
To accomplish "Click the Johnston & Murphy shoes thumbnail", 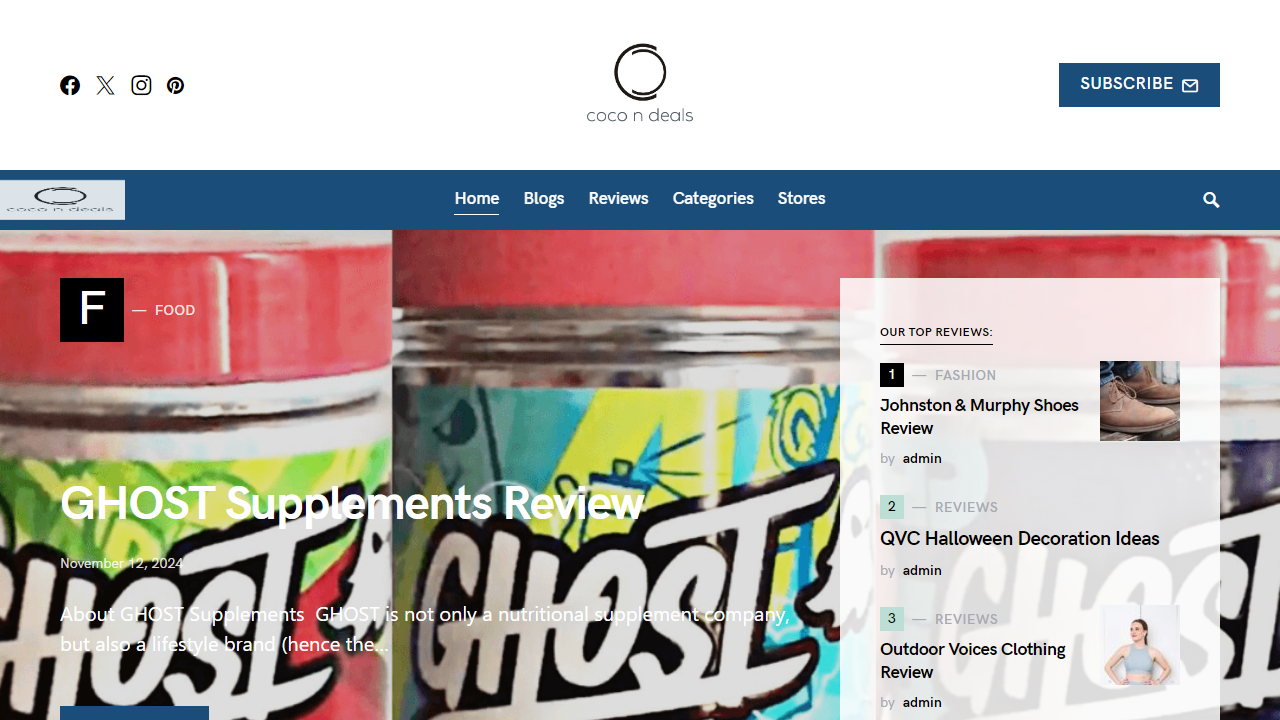I will click(1140, 401).
